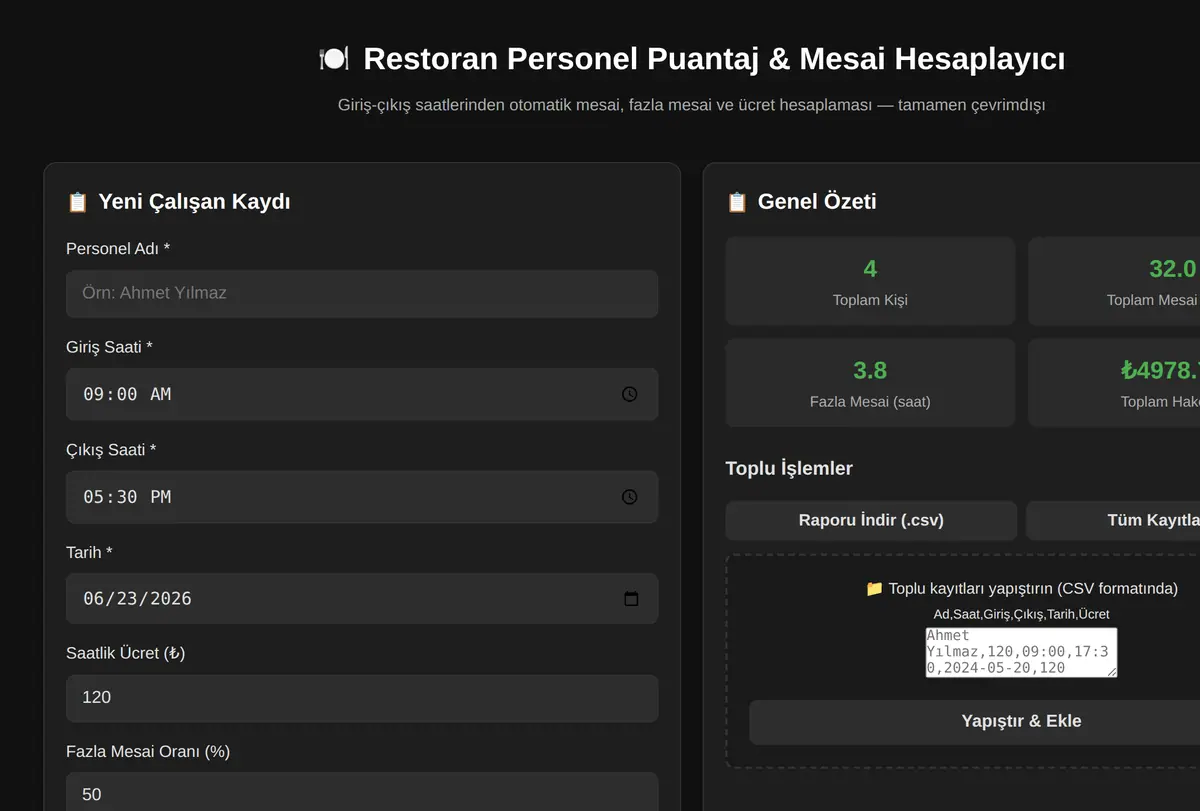
Task: Click the textarea resize grip
Action: click(x=1111, y=672)
